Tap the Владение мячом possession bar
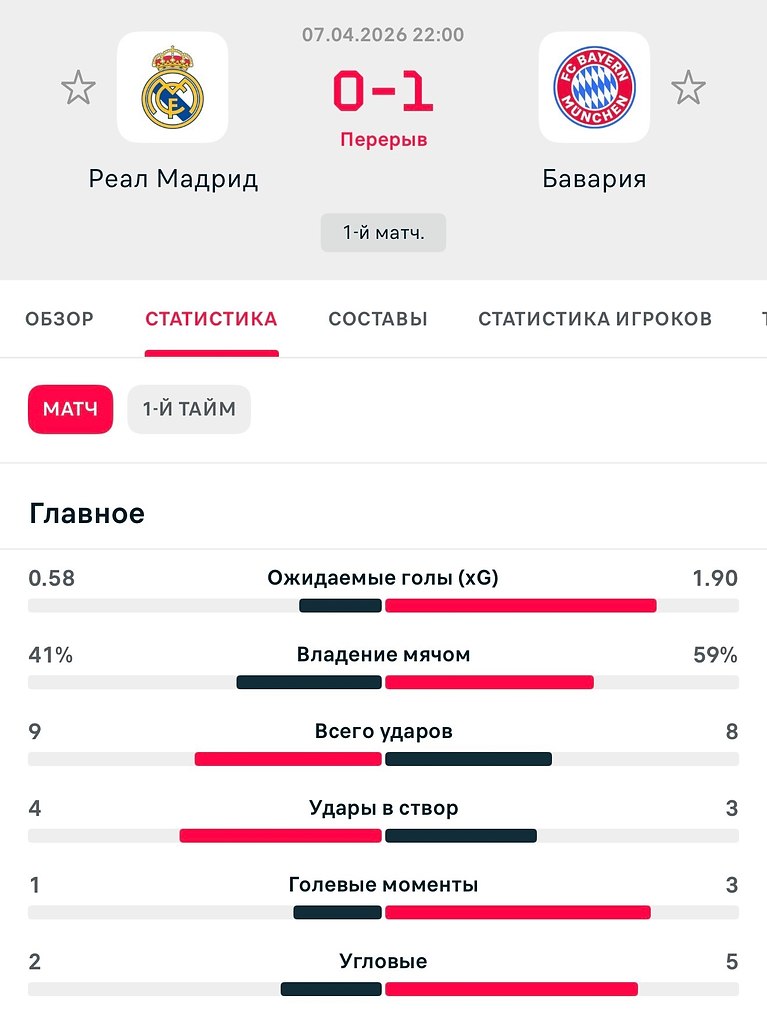 (x=384, y=682)
